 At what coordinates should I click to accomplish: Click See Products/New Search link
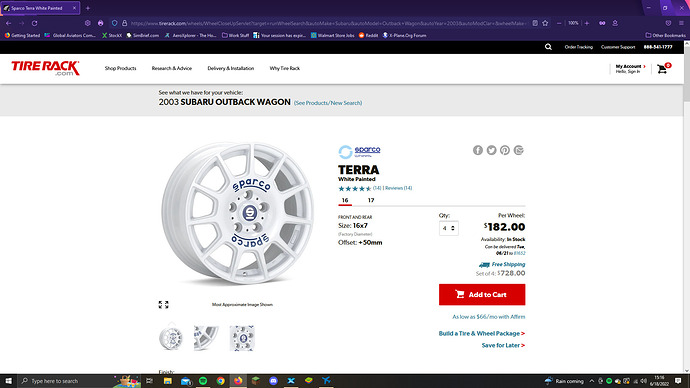coord(328,103)
